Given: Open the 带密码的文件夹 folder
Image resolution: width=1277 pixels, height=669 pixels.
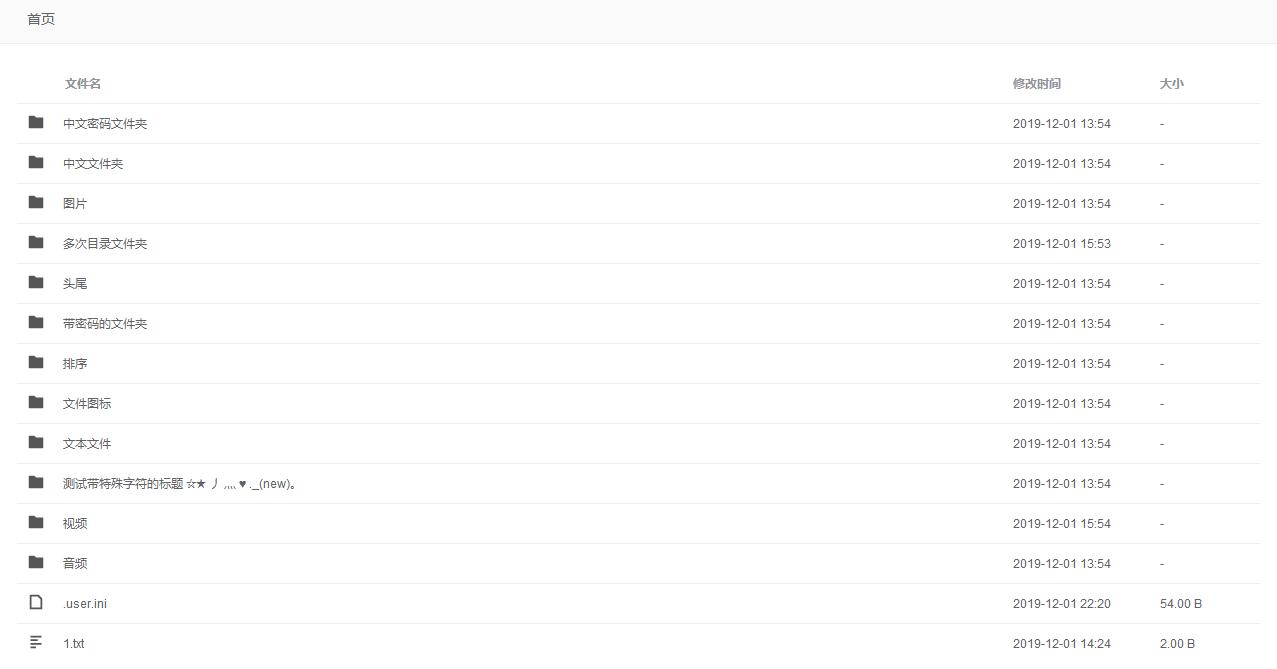Looking at the screenshot, I should [105, 324].
